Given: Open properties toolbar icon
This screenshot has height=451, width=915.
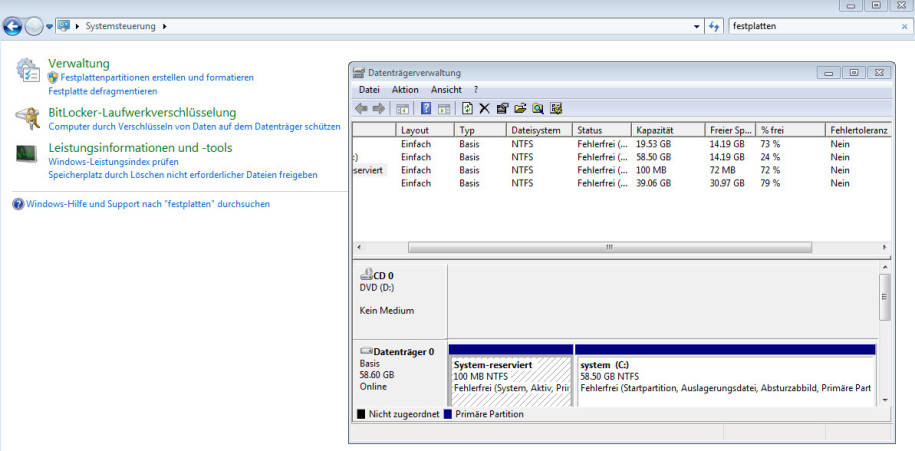Looking at the screenshot, I should click(x=502, y=109).
